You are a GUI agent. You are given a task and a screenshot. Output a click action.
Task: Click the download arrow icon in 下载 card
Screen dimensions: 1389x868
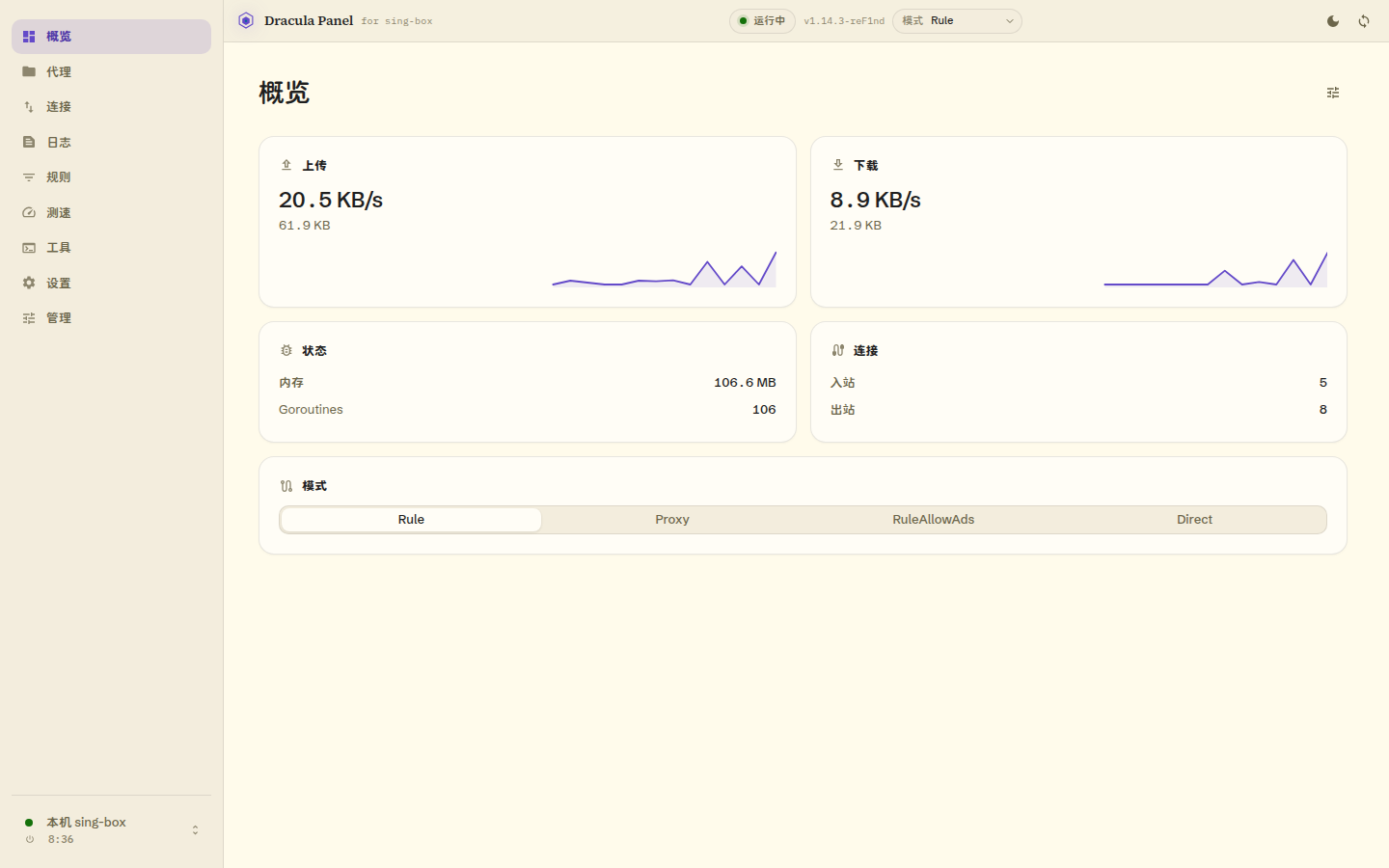click(x=838, y=165)
